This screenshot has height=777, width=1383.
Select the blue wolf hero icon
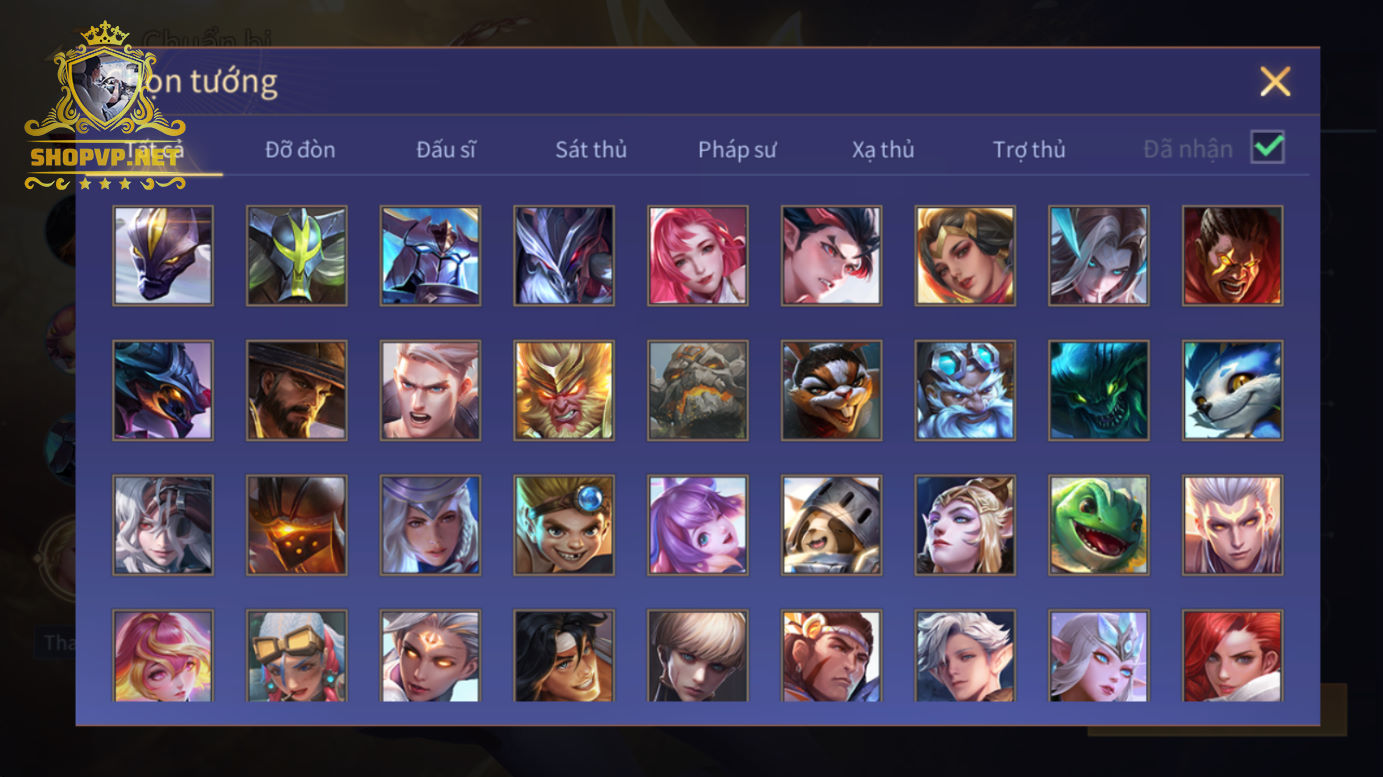click(x=1233, y=391)
